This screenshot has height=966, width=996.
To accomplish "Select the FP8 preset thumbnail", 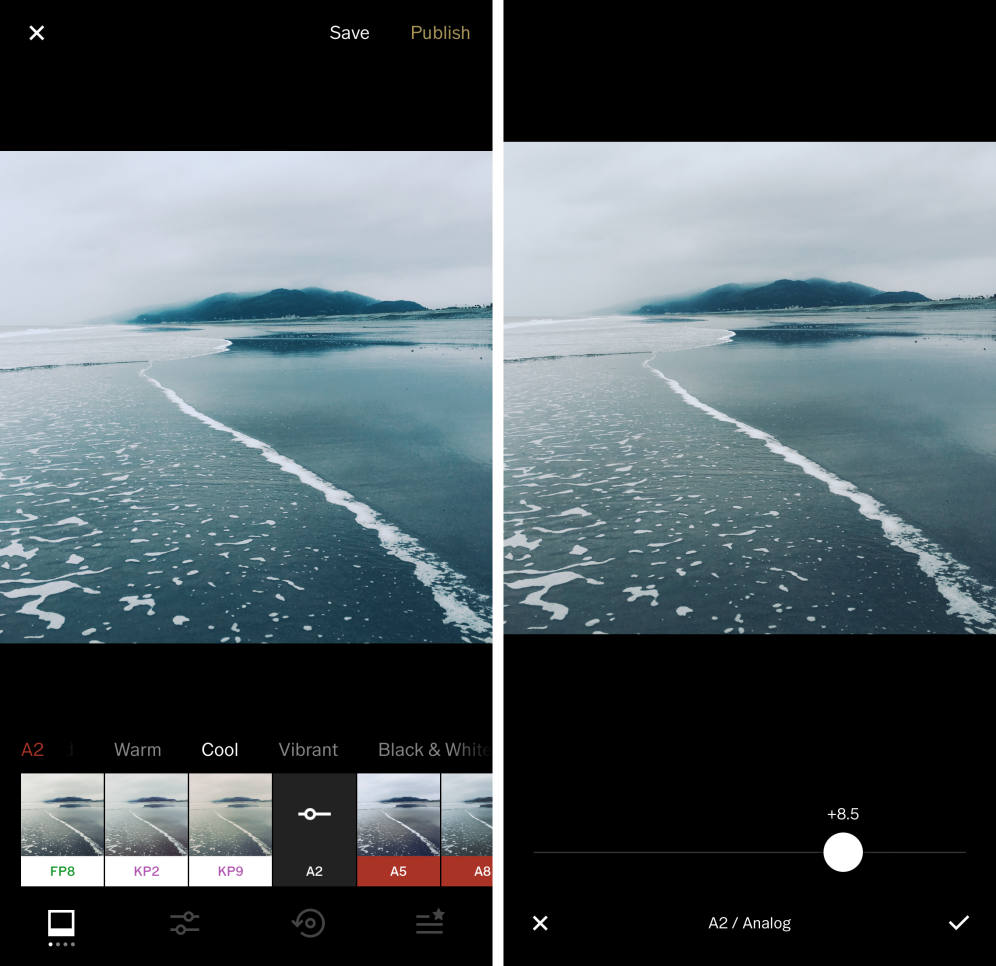I will [x=60, y=829].
